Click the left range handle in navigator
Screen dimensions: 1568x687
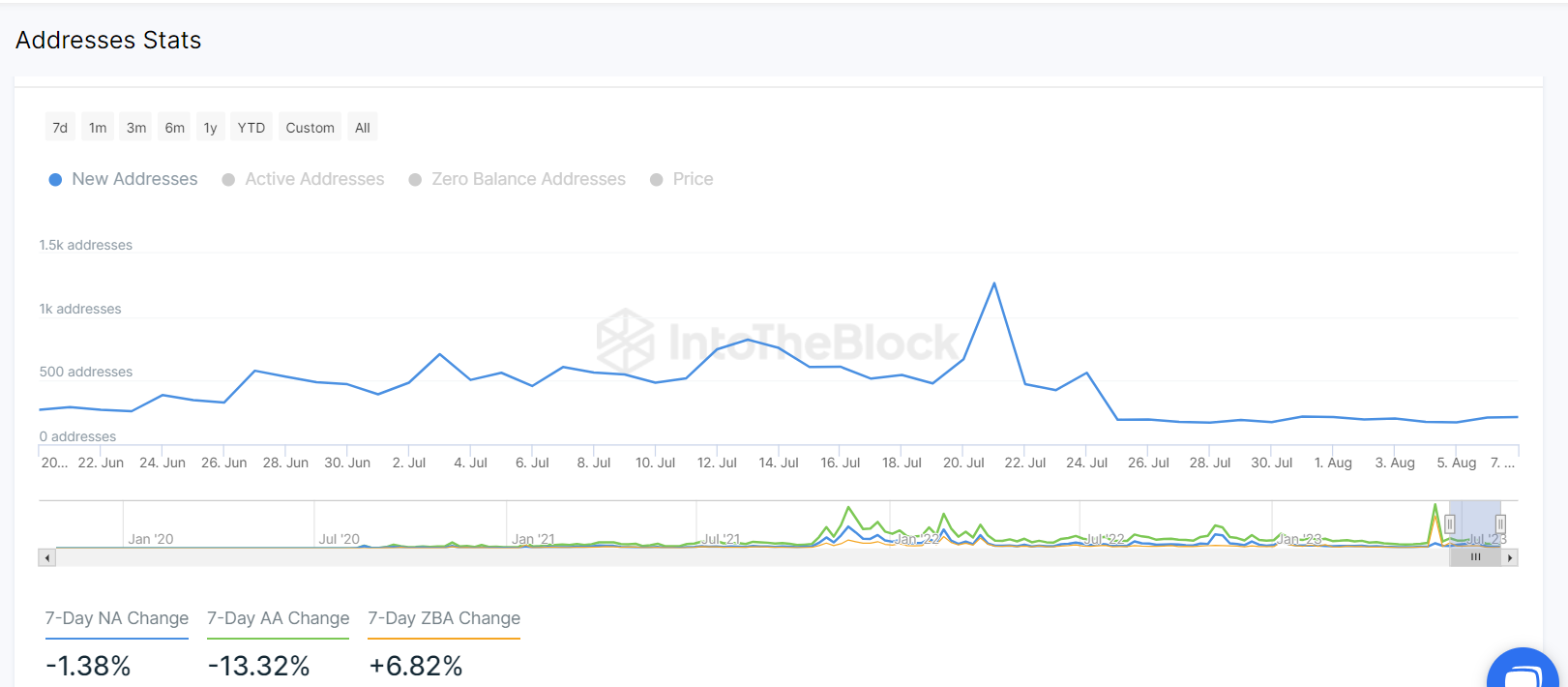1449,524
